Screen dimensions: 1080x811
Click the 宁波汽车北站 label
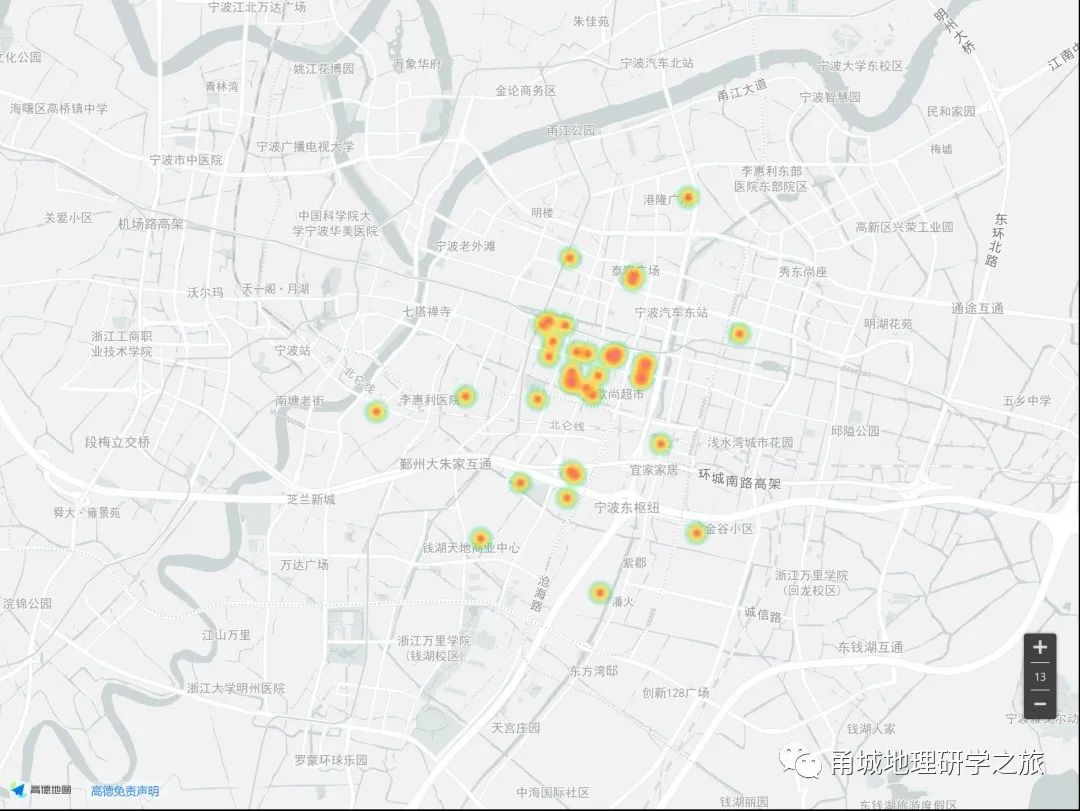pyautogui.click(x=657, y=63)
